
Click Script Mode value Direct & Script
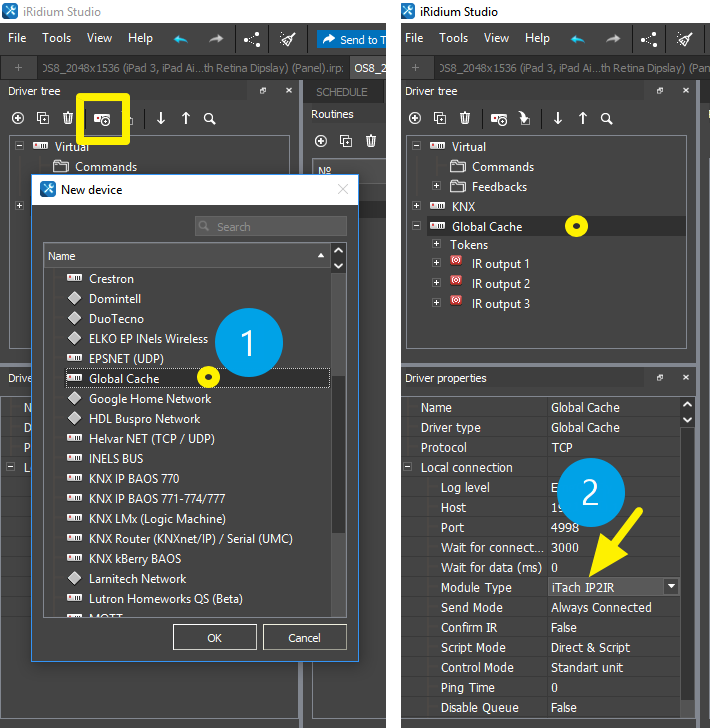coord(590,647)
